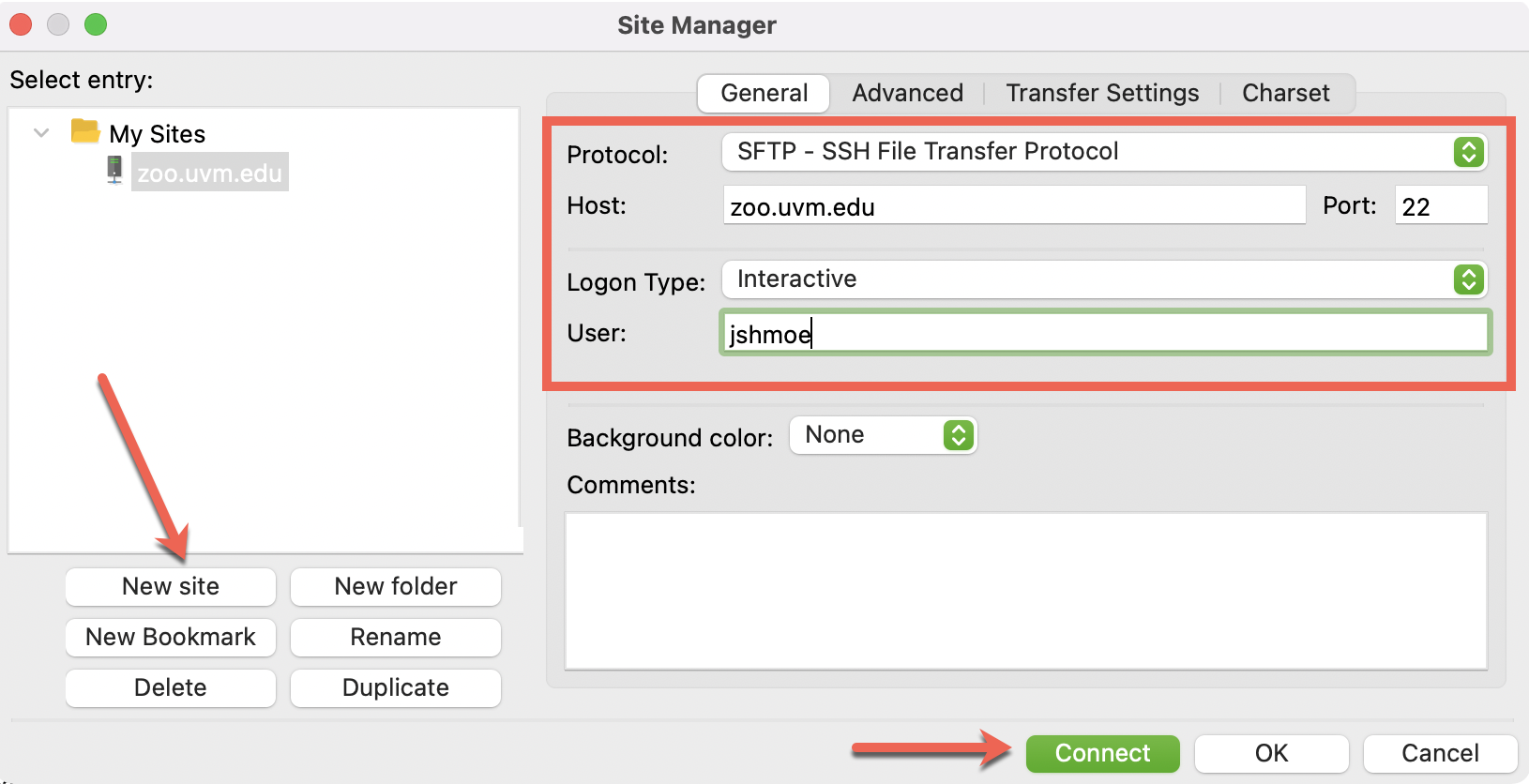1529x784 pixels.
Task: Click the My Sites folder icon
Action: pos(85,131)
